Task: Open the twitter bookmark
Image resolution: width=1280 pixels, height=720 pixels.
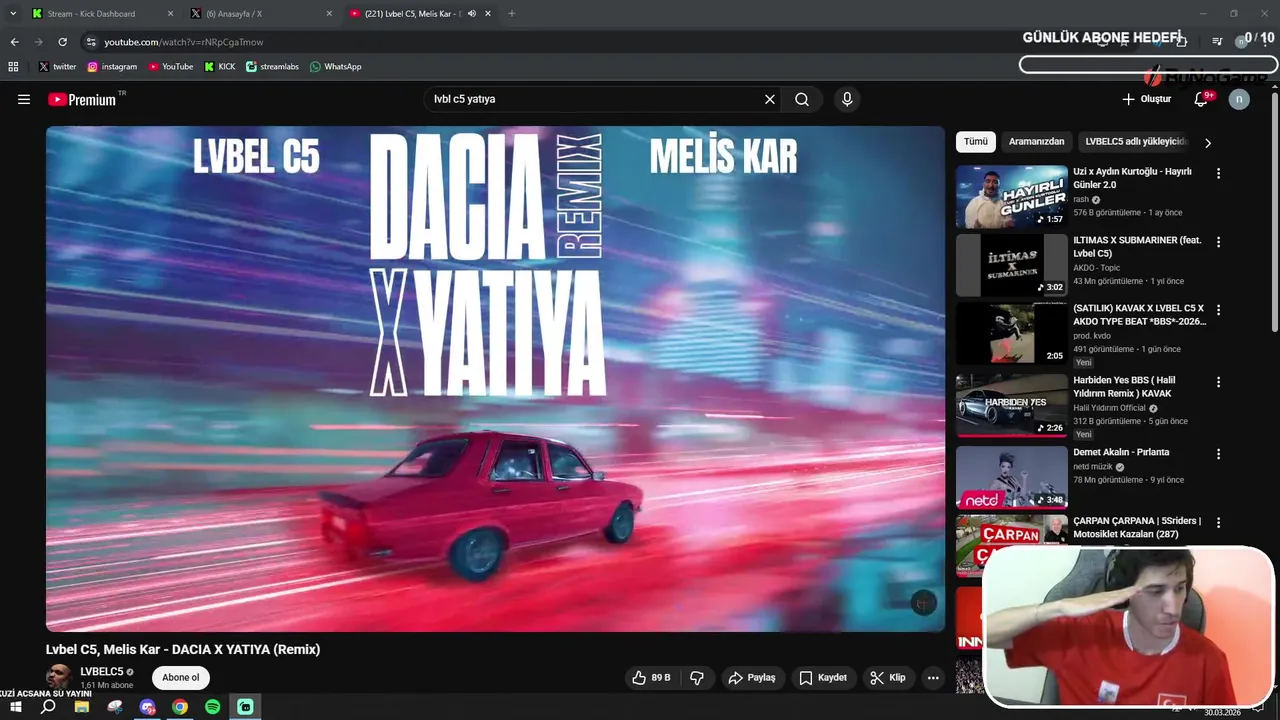Action: pos(57,67)
